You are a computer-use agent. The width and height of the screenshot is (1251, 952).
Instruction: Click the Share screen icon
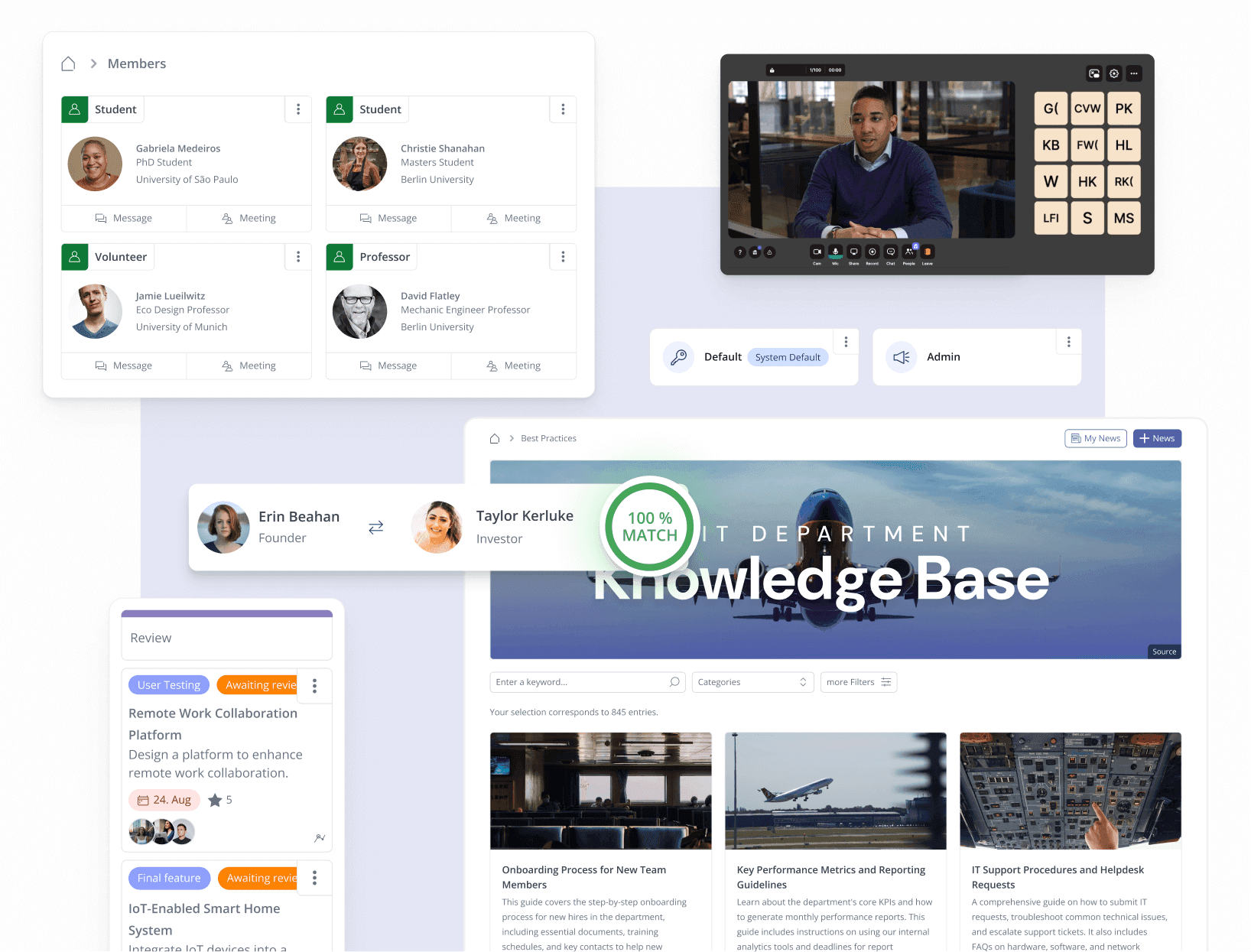click(x=854, y=252)
